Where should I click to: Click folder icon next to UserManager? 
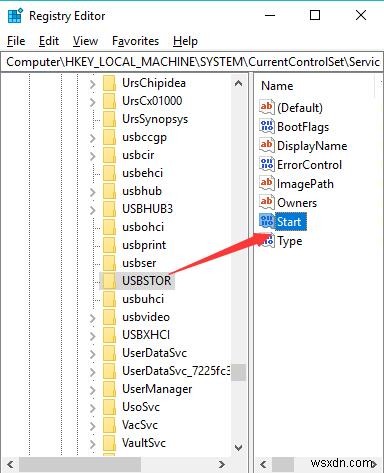[x=109, y=389]
